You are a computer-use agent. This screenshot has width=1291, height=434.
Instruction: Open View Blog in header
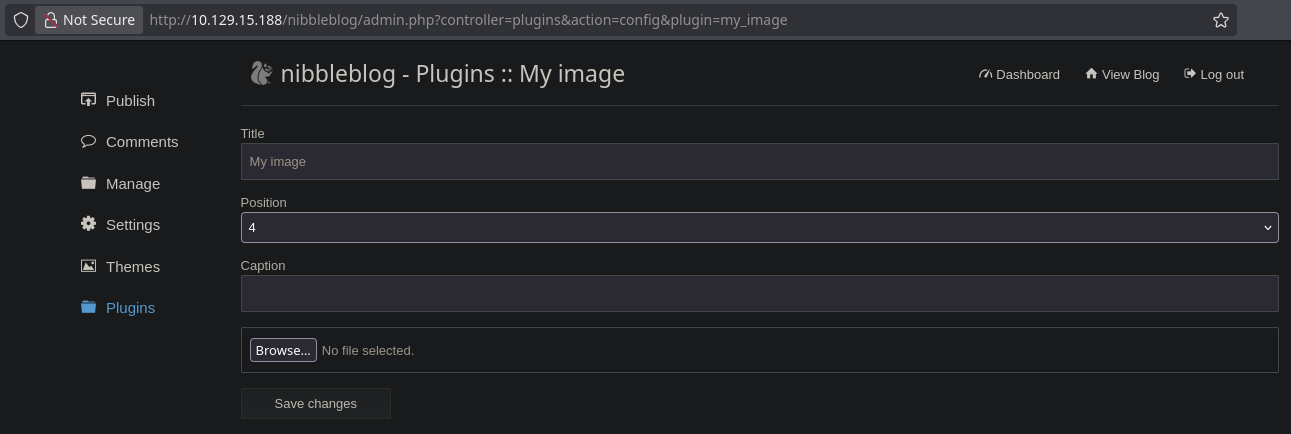(1122, 74)
